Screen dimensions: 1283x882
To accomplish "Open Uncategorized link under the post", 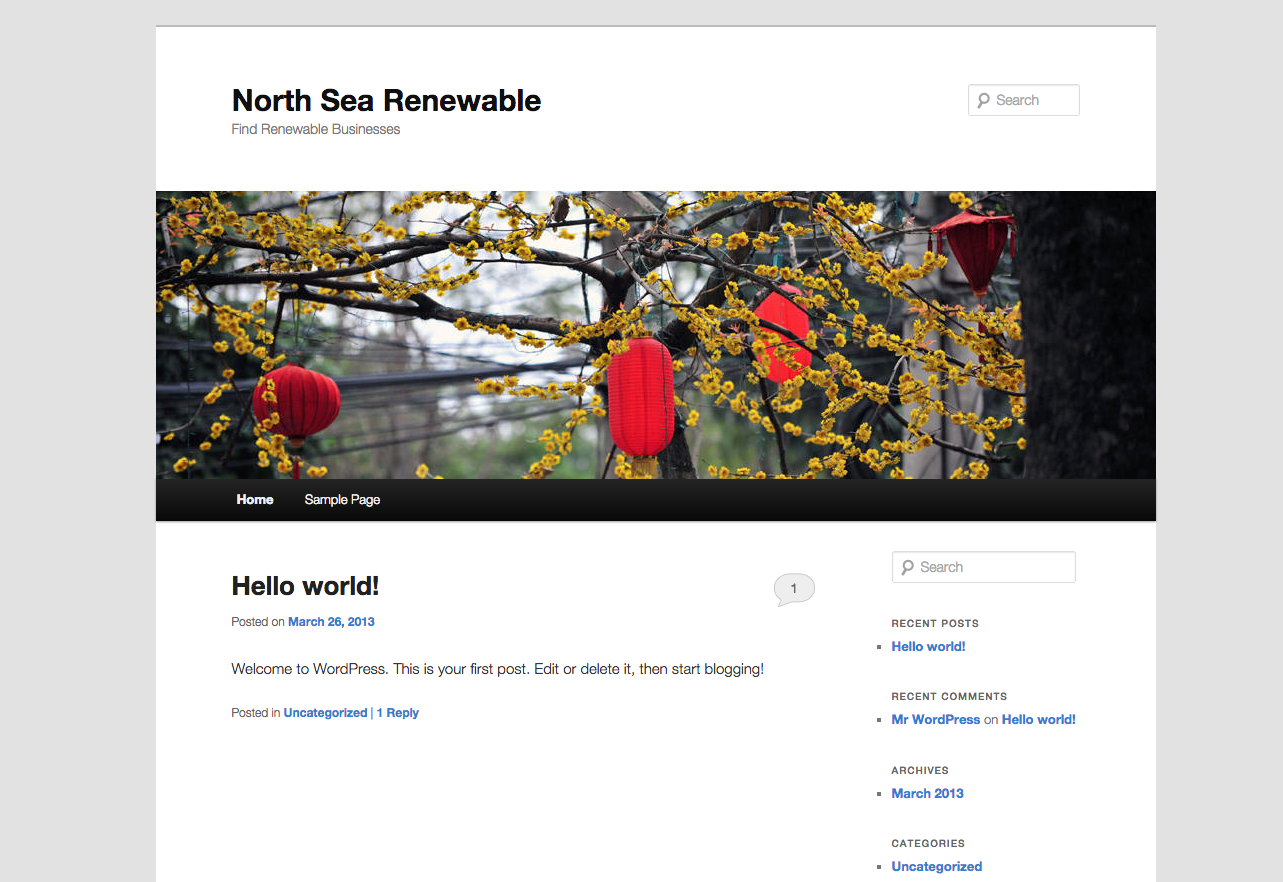I will (325, 713).
